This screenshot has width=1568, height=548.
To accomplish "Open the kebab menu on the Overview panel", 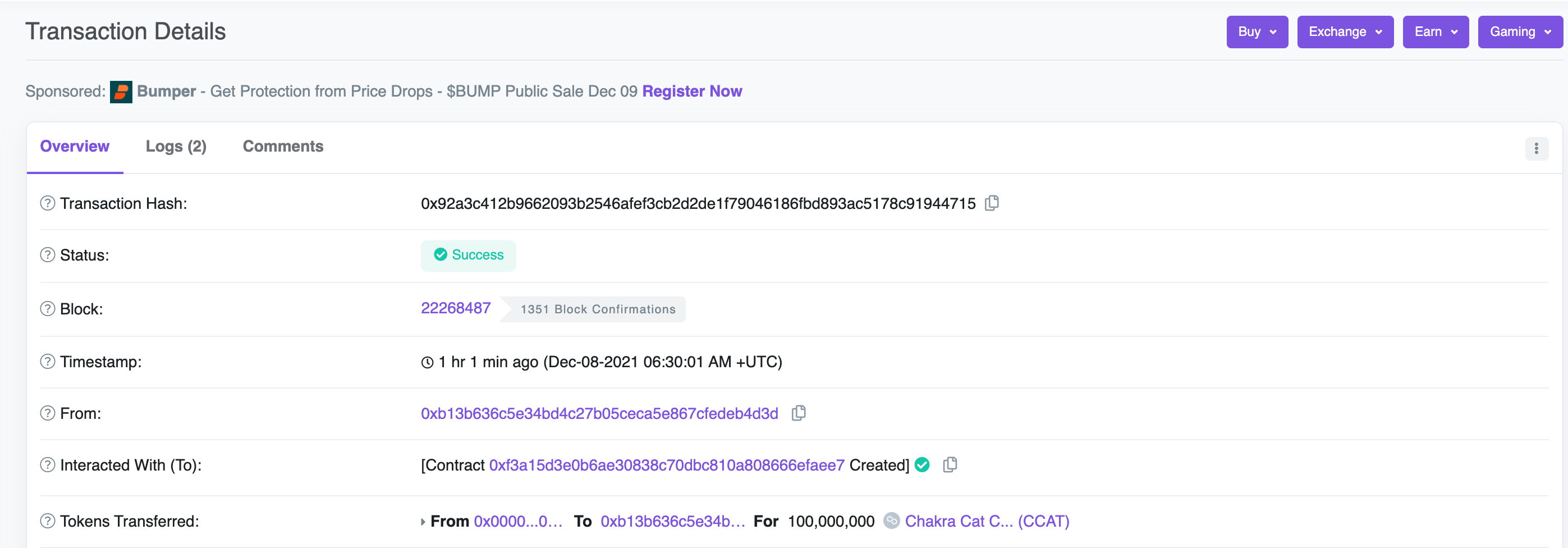I will 1537,148.
